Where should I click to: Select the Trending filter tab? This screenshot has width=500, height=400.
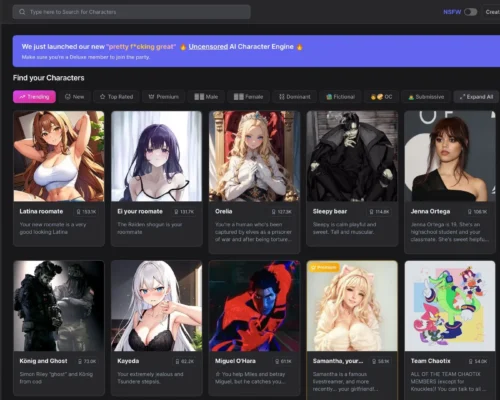tap(34, 97)
